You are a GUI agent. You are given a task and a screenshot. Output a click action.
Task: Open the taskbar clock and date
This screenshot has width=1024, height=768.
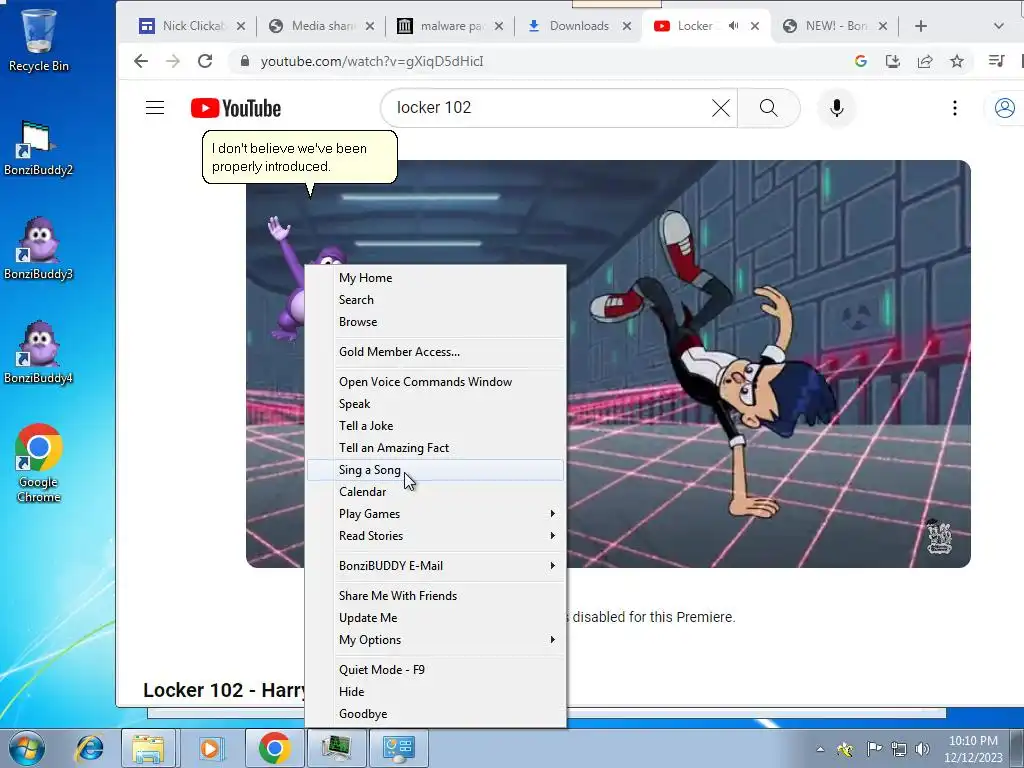(973, 749)
